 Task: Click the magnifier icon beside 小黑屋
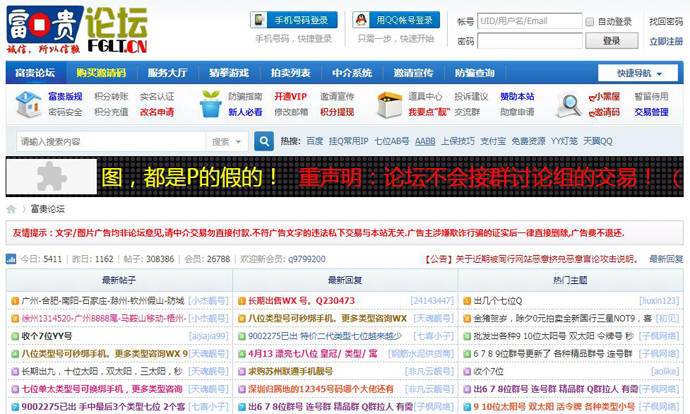click(569, 104)
